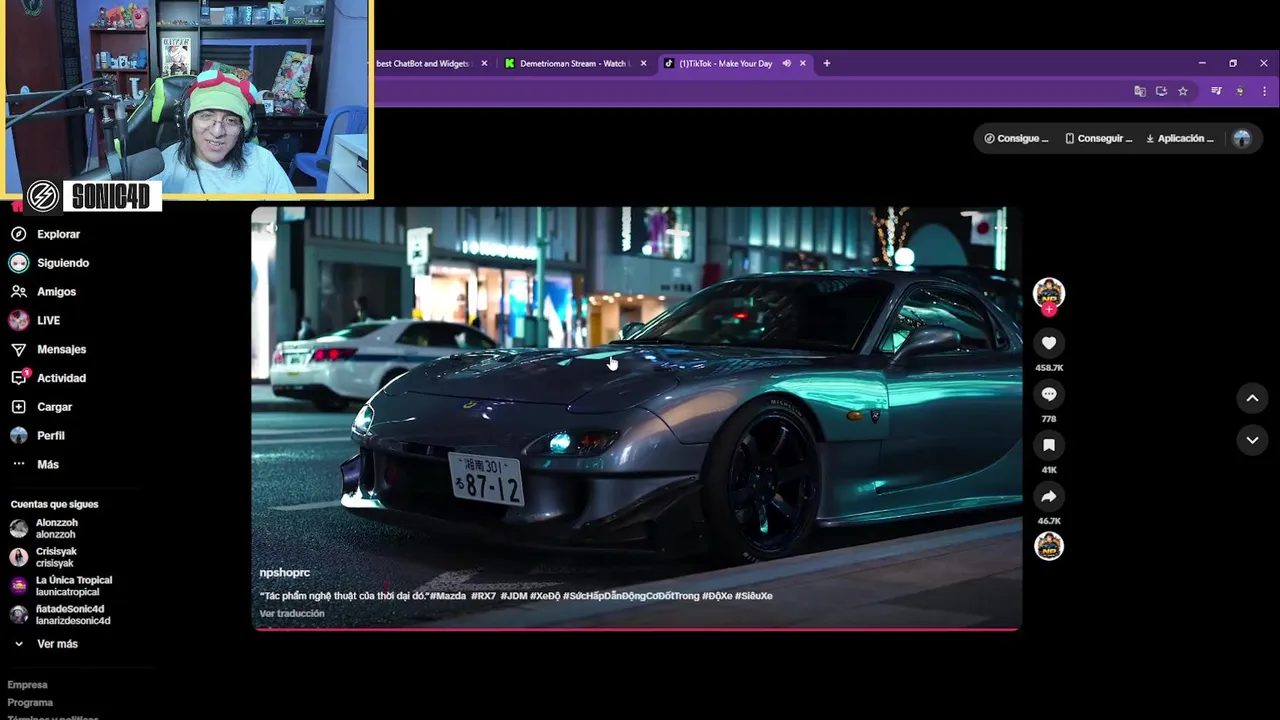Open the Explorar page in the sidebar
This screenshot has height=720, width=1280.
45,234
